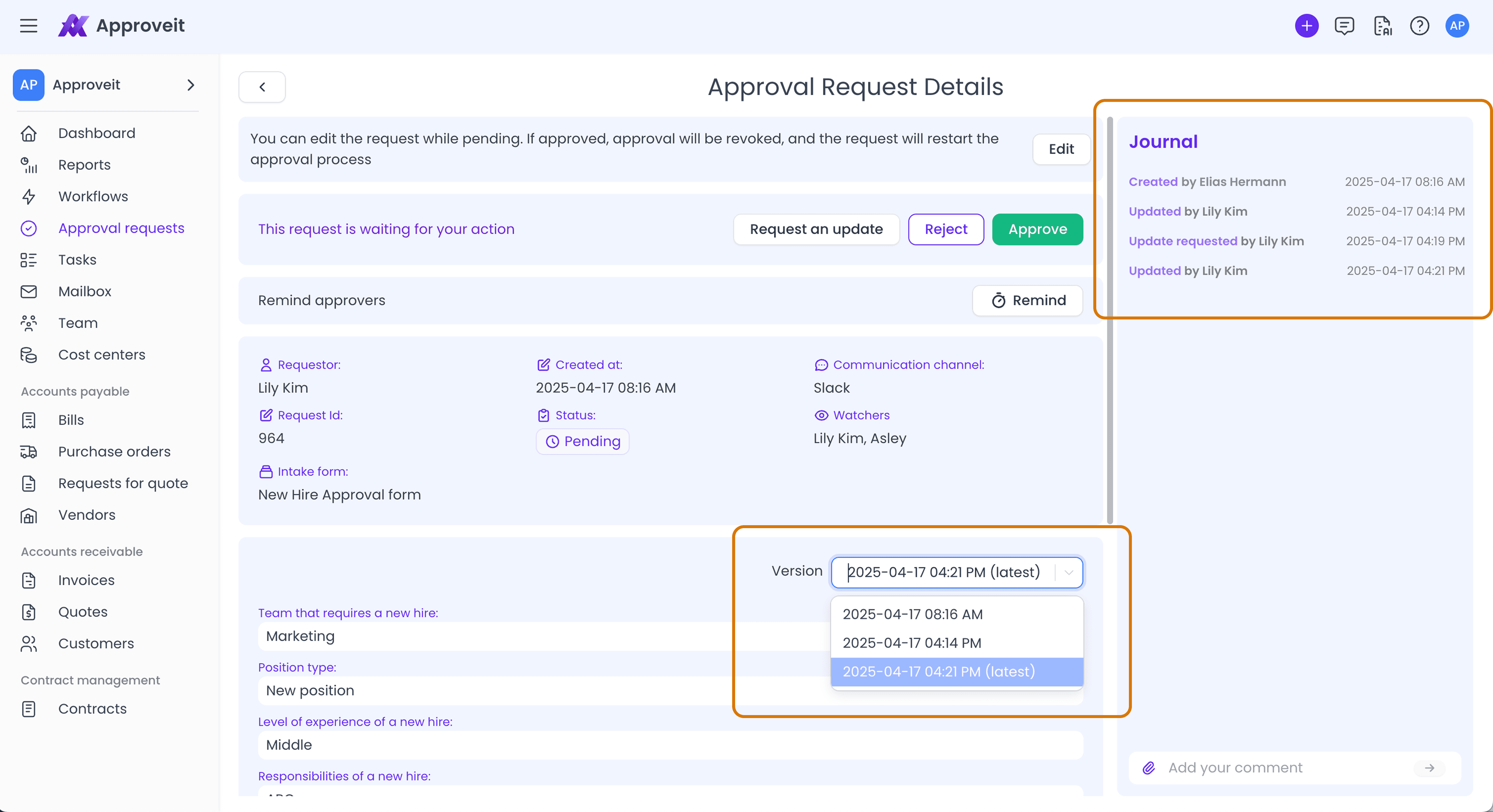Click the purple plus create button

click(x=1306, y=25)
